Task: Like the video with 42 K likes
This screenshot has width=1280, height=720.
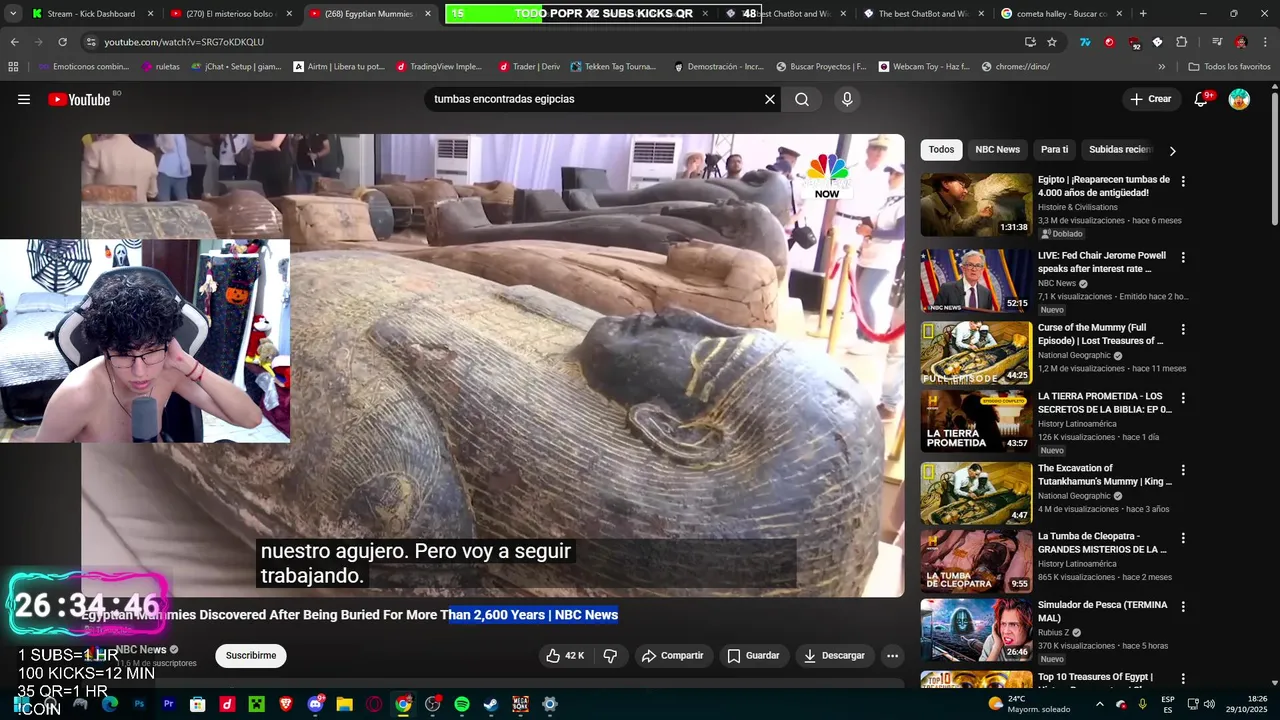Action: [565, 656]
